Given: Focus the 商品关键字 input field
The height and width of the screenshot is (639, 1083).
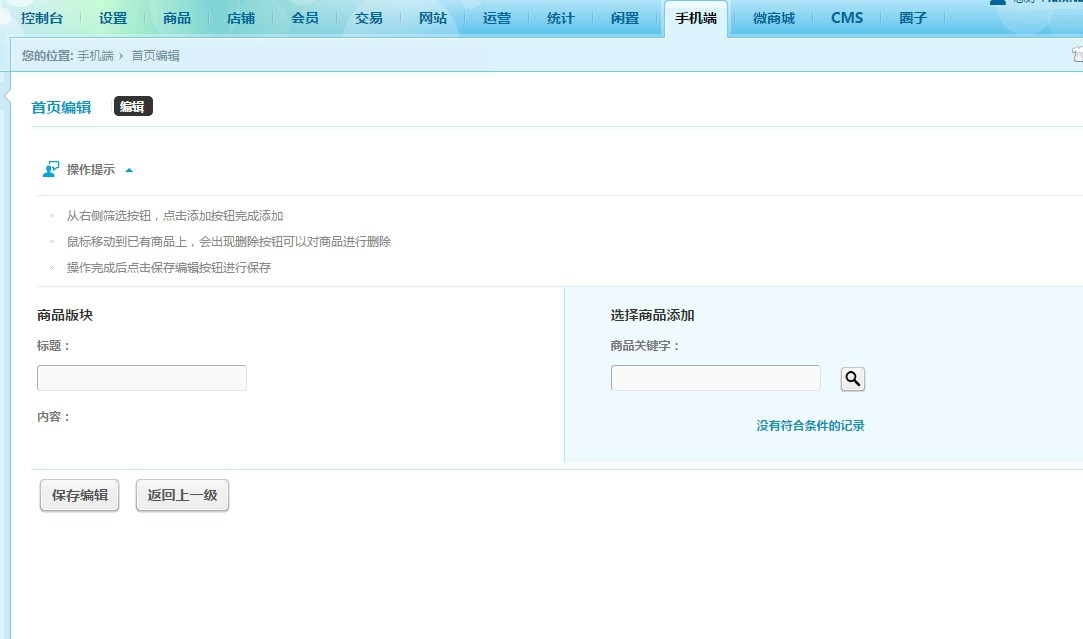Looking at the screenshot, I should 716,378.
